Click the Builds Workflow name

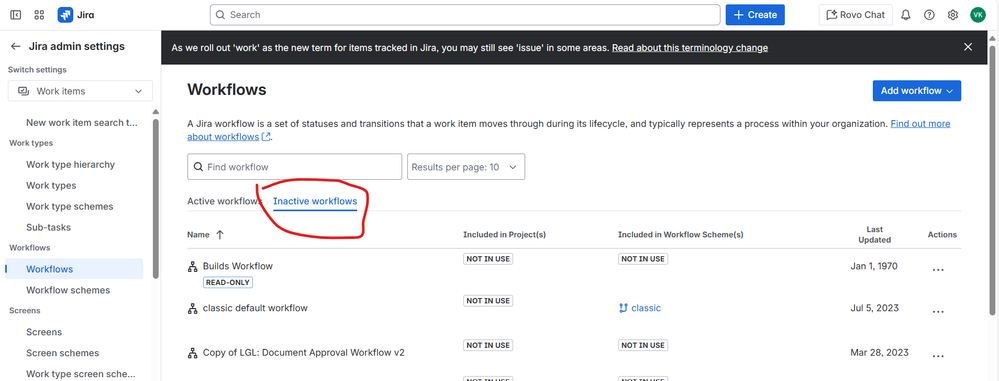pyautogui.click(x=238, y=266)
